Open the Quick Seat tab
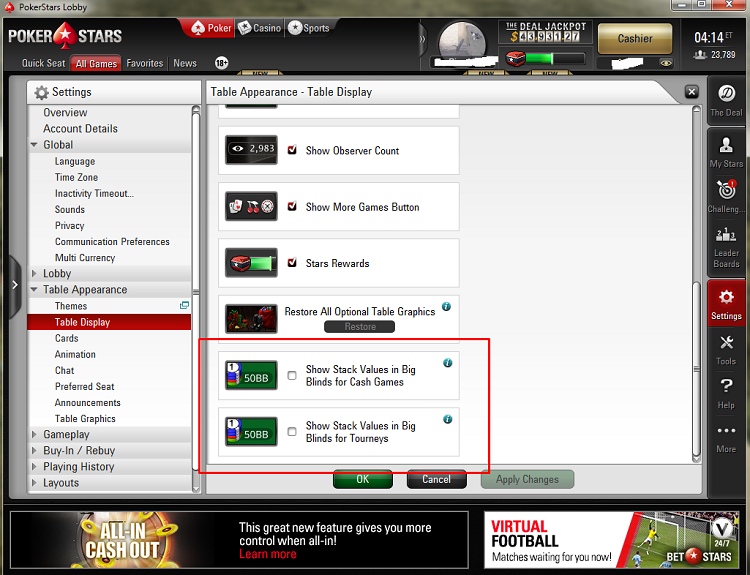The image size is (750, 575). point(43,63)
